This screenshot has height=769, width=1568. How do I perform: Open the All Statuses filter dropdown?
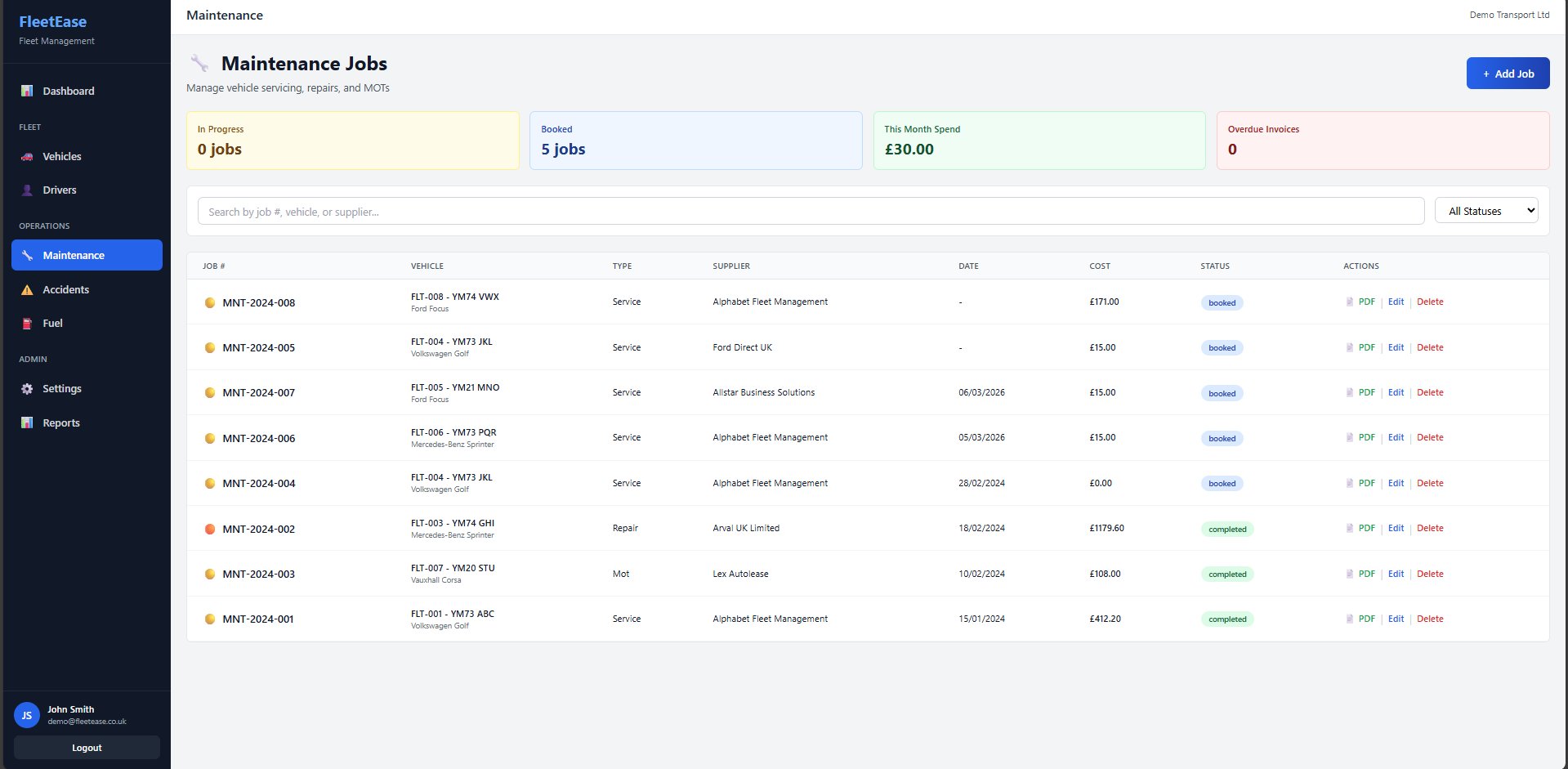1485,210
